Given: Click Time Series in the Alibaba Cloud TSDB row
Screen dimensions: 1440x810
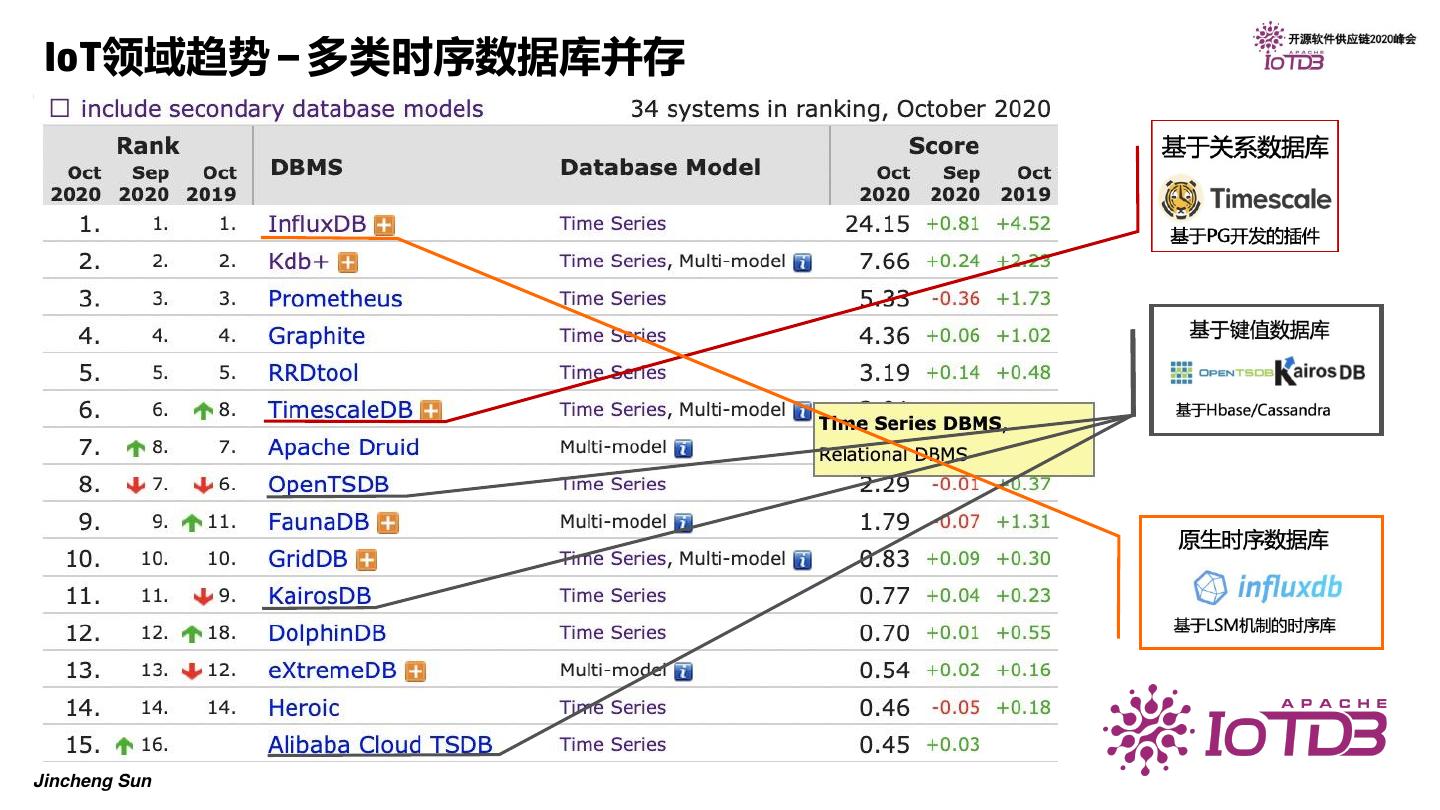Looking at the screenshot, I should (x=613, y=744).
